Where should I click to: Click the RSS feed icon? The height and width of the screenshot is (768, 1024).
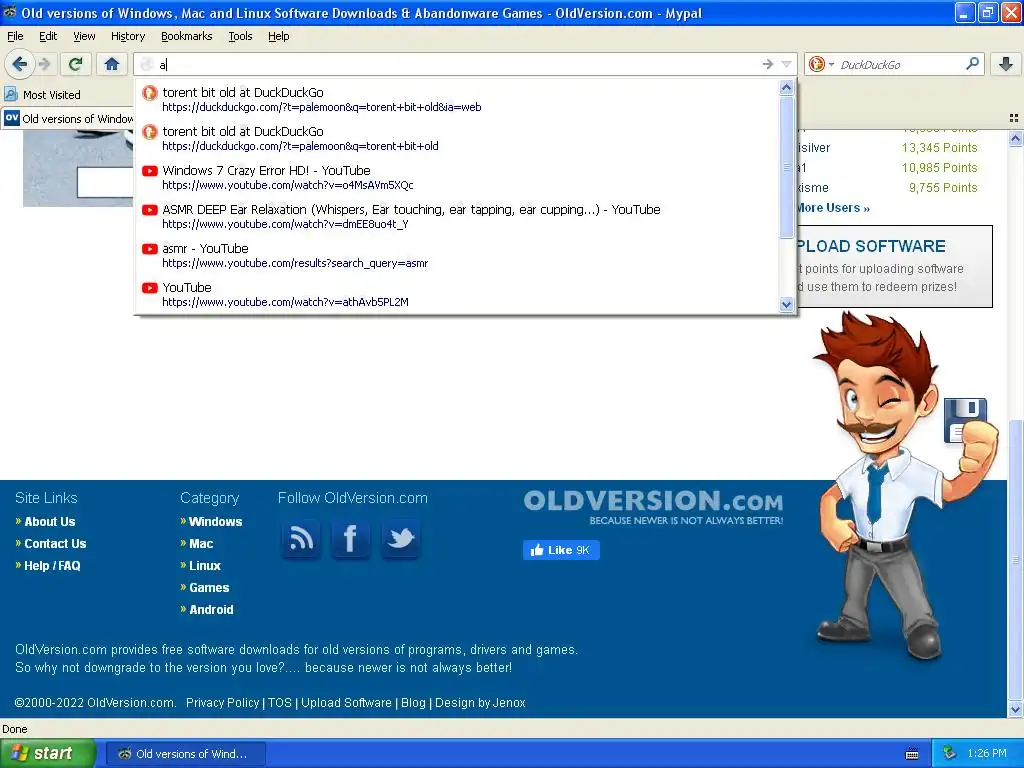(301, 539)
